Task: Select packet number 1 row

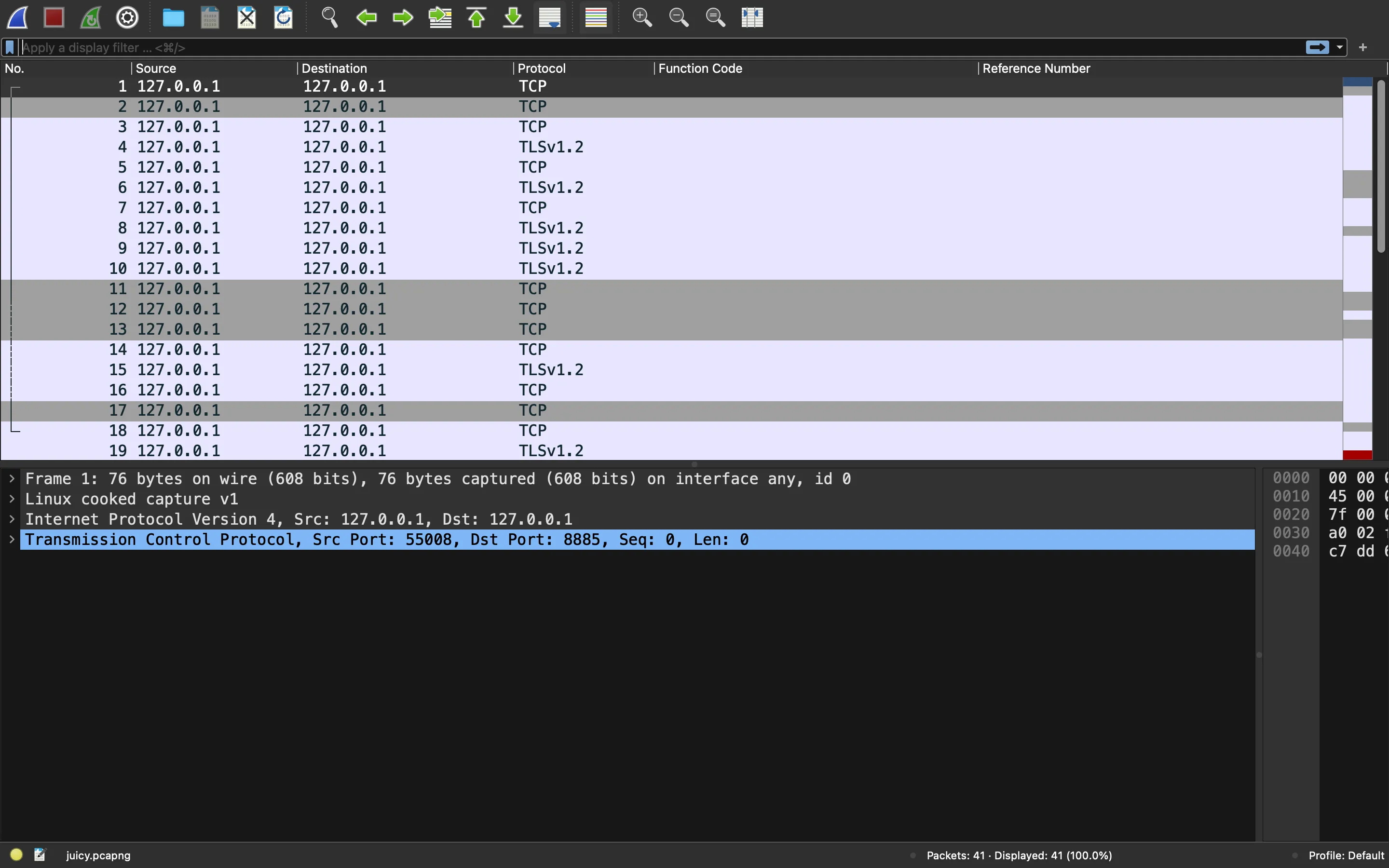Action: [x=671, y=87]
